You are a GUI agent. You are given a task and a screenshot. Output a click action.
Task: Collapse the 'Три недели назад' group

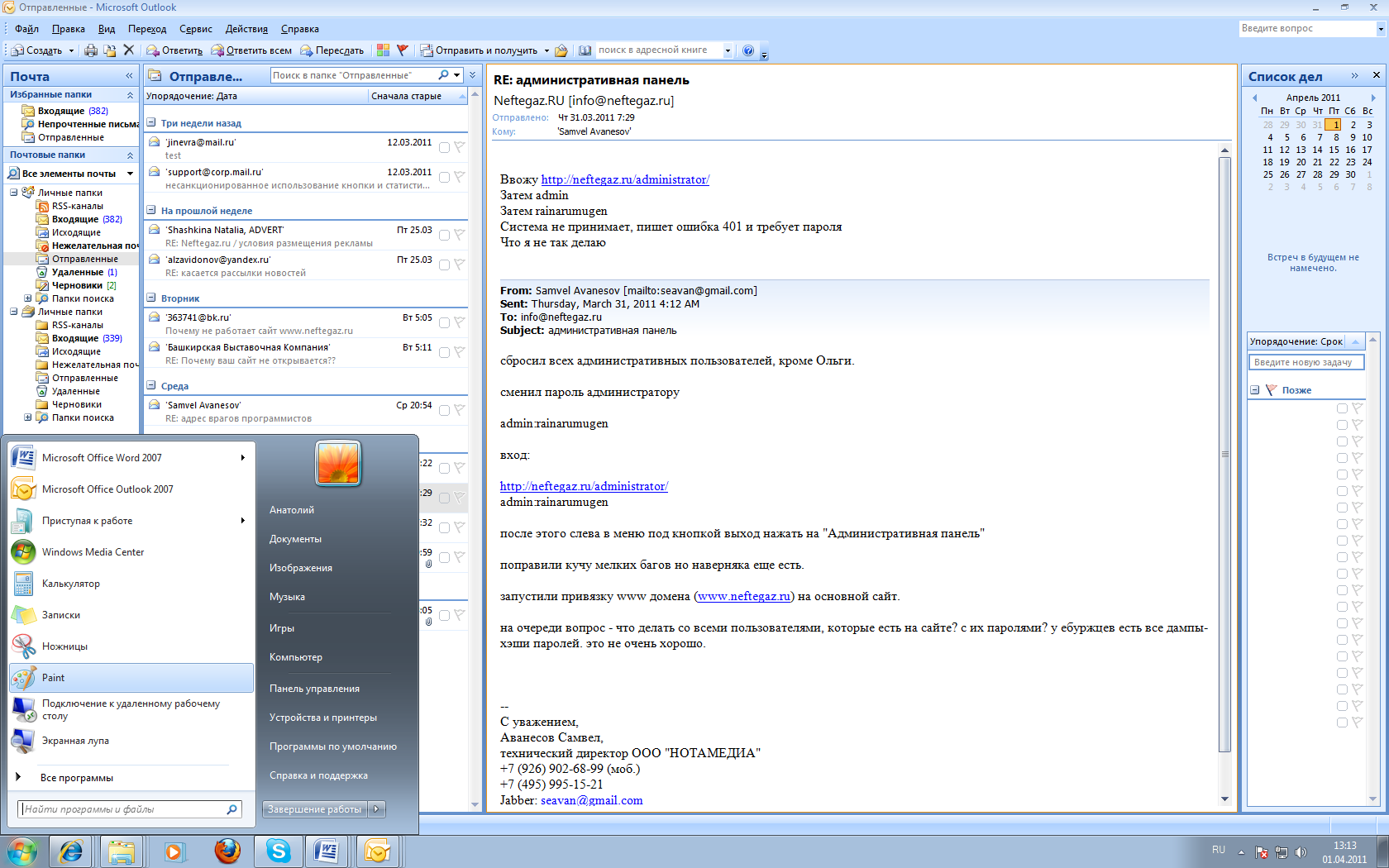(x=151, y=123)
